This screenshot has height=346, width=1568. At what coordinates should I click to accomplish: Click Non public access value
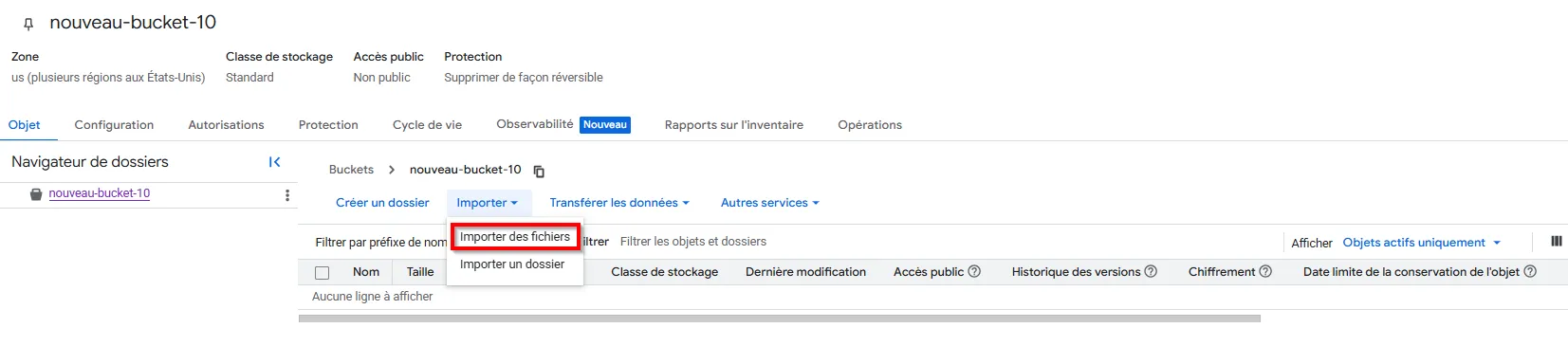(x=382, y=78)
